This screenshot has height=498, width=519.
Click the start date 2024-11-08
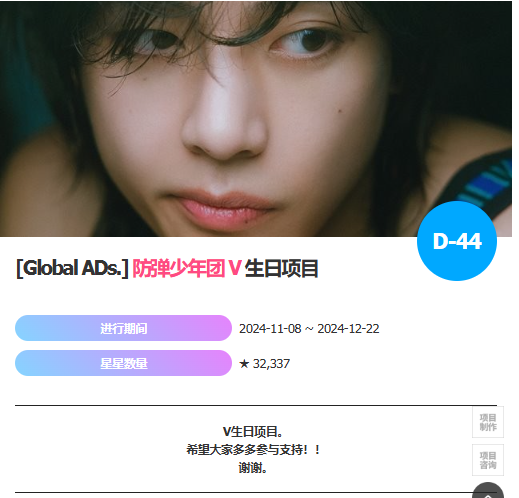(270, 329)
